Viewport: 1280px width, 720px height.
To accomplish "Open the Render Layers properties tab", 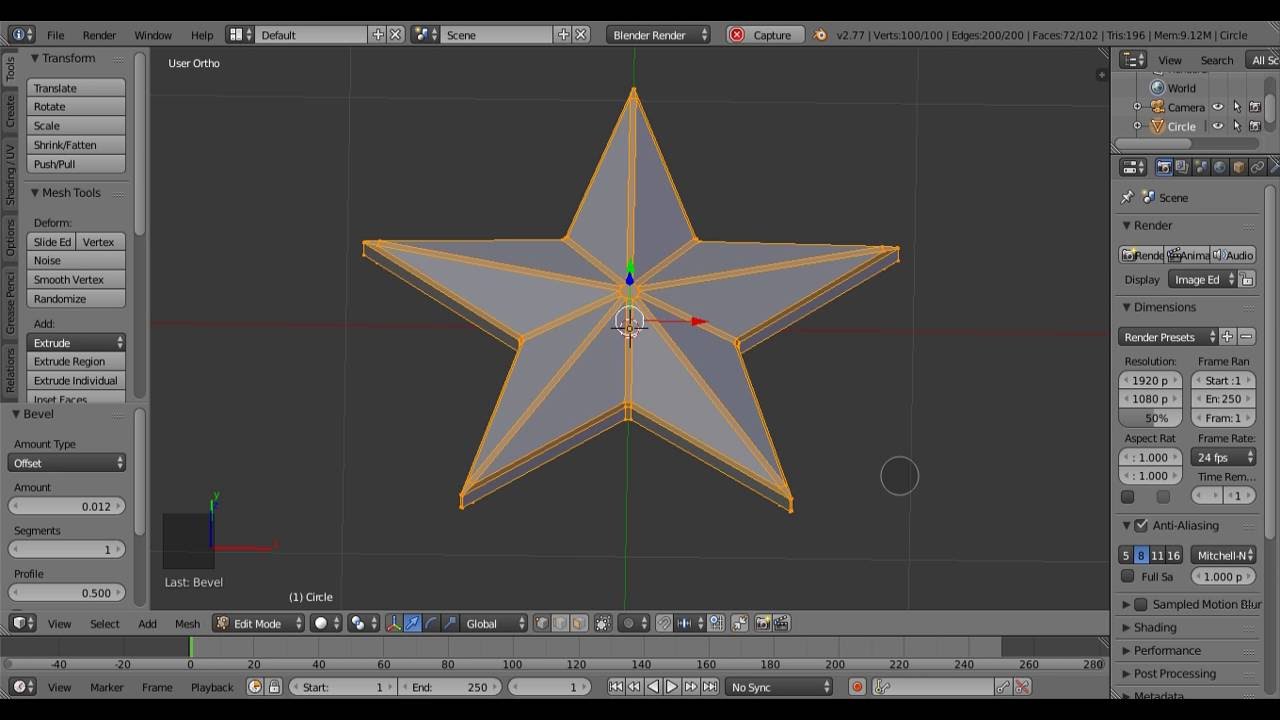I will tap(1182, 167).
